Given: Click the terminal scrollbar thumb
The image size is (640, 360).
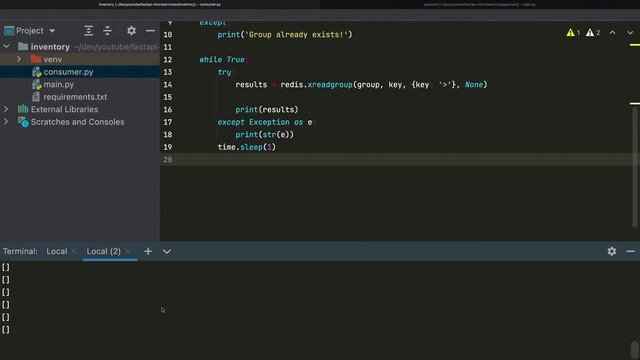Looking at the screenshot, I should coord(635,350).
